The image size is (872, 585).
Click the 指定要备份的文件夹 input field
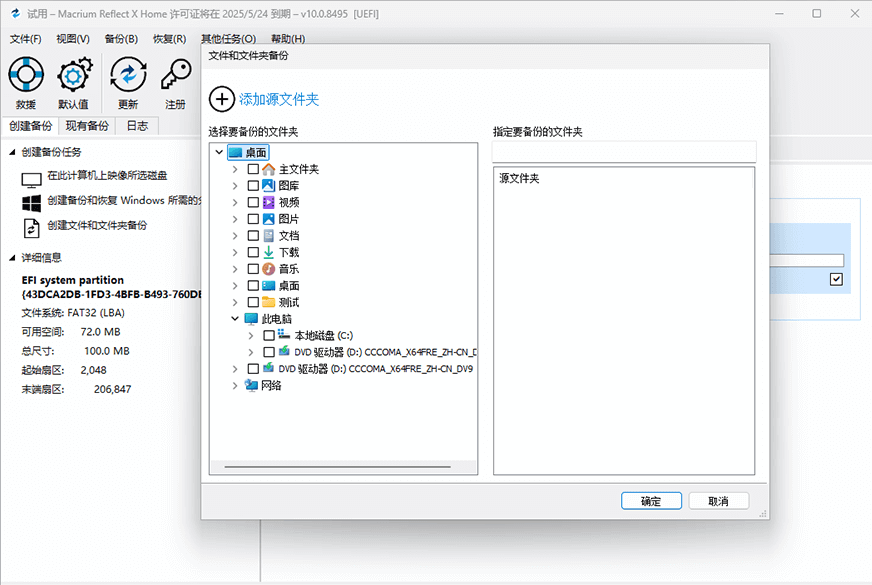pyautogui.click(x=623, y=152)
